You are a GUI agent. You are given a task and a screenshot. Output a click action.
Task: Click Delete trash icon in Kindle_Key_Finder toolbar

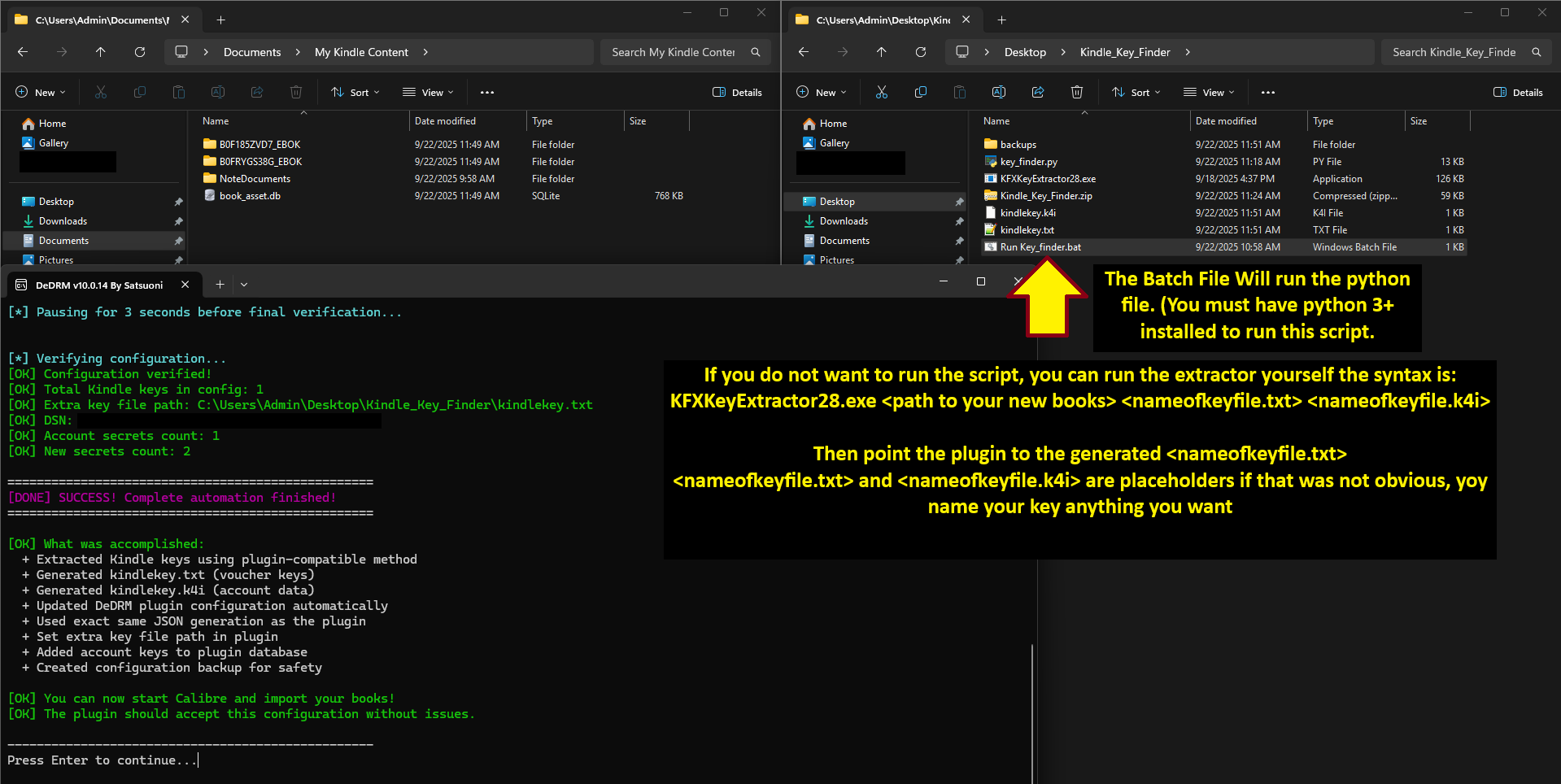coord(1076,93)
